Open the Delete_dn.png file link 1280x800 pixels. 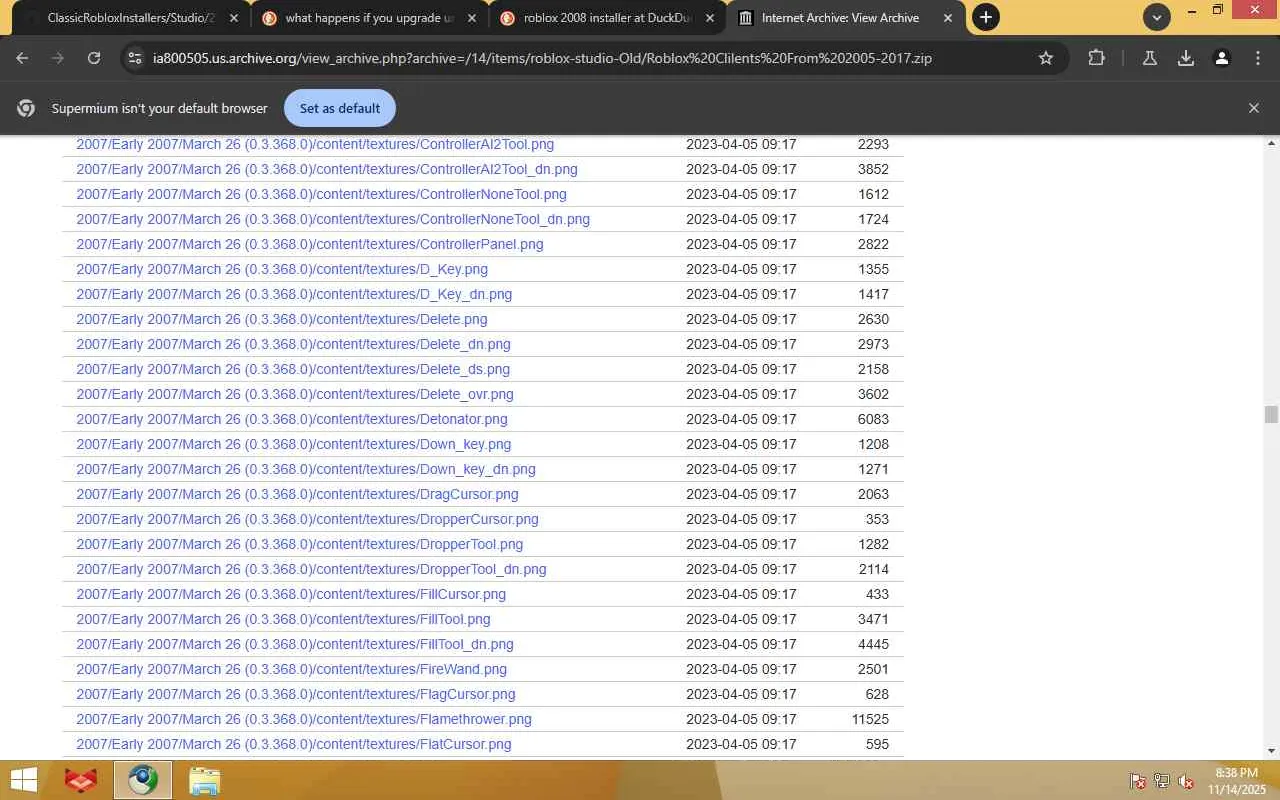[x=293, y=344]
